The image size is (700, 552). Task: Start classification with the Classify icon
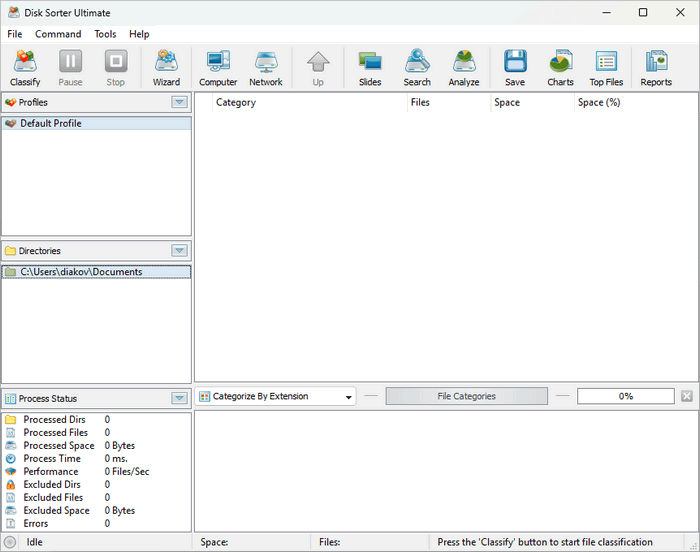coord(25,61)
